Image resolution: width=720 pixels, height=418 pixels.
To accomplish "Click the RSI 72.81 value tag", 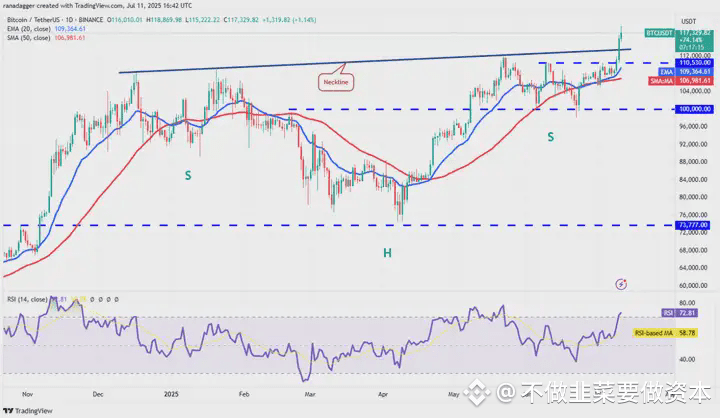I will pos(680,313).
